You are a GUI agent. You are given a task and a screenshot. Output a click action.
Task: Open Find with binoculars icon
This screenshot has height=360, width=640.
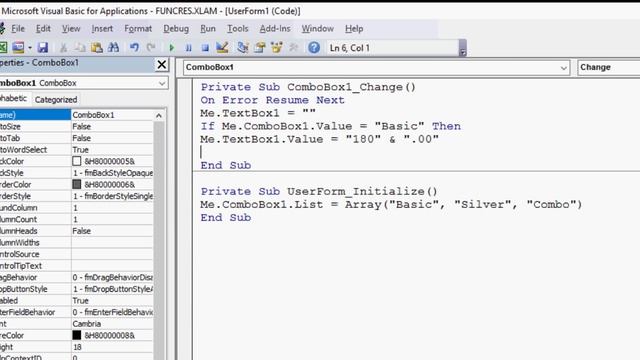coord(113,48)
